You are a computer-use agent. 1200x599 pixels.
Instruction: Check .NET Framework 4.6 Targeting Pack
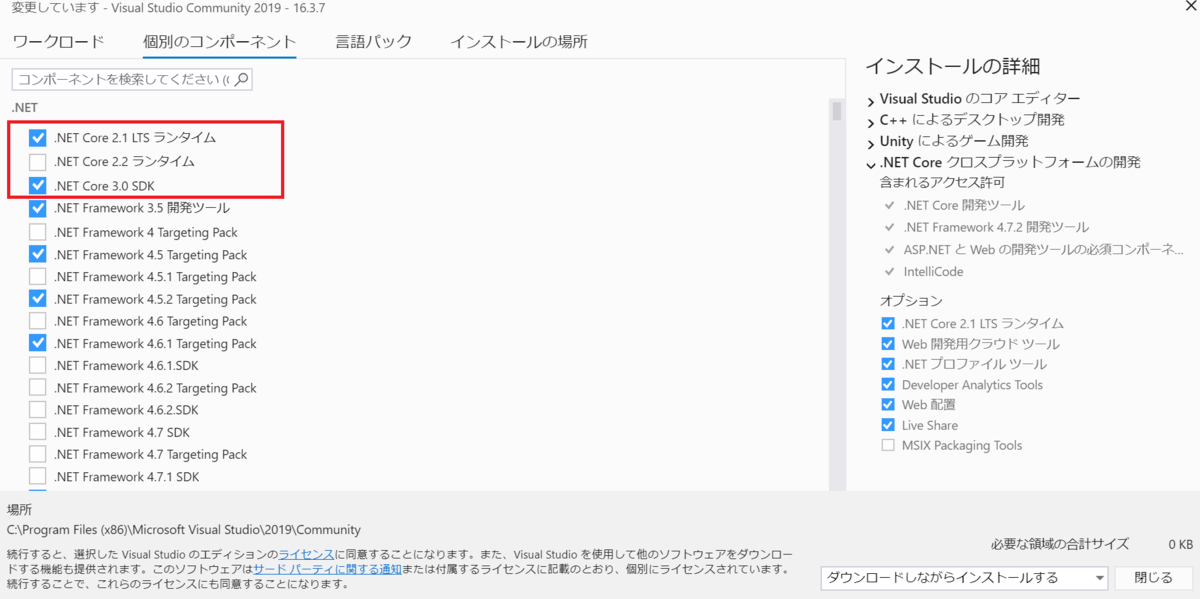pos(38,321)
